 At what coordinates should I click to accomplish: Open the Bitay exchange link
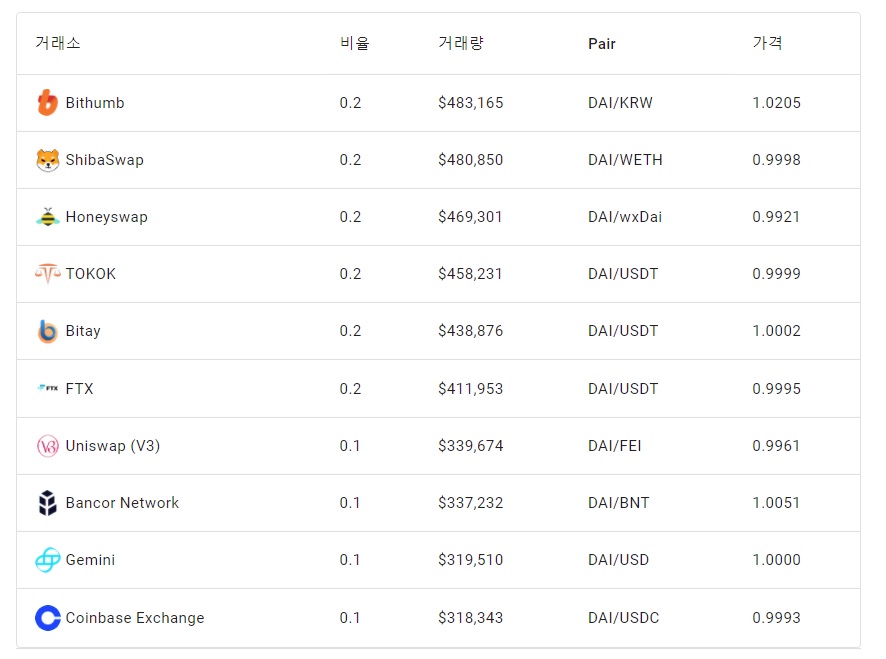tap(83, 331)
